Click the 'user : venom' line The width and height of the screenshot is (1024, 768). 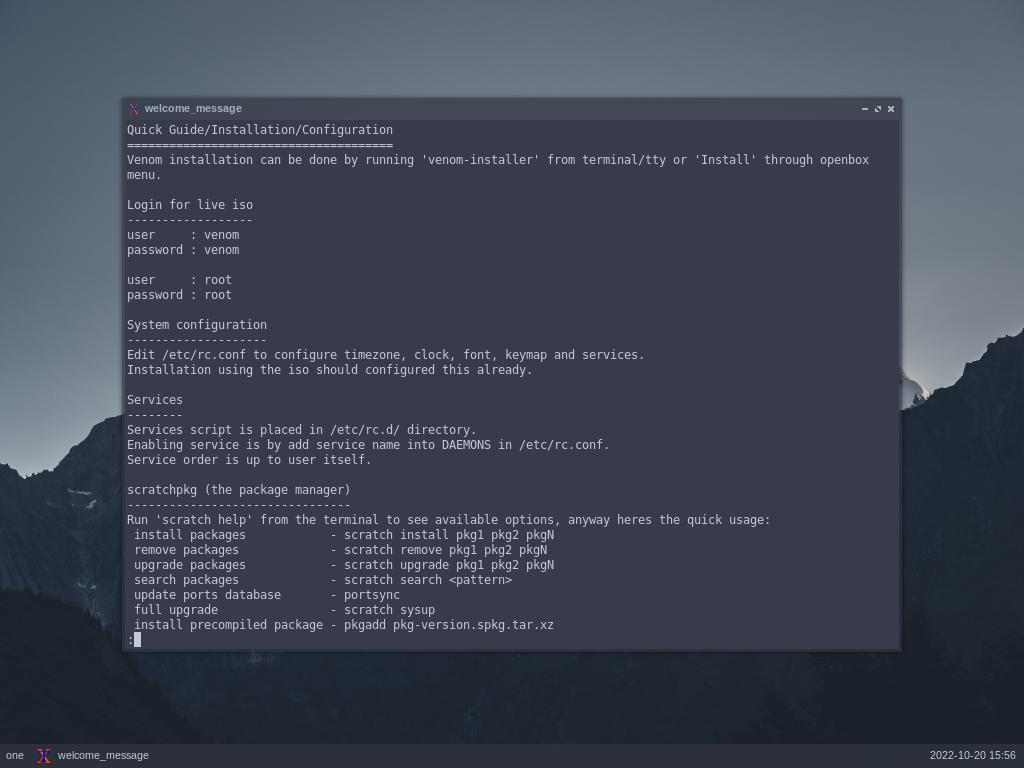(x=183, y=235)
